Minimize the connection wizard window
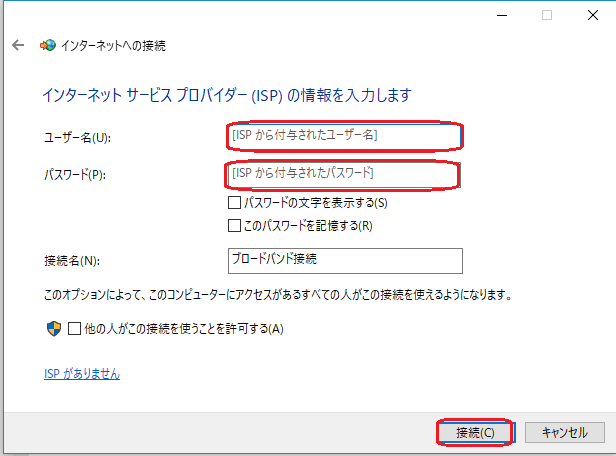Viewport: 616px width, 456px height. click(502, 15)
